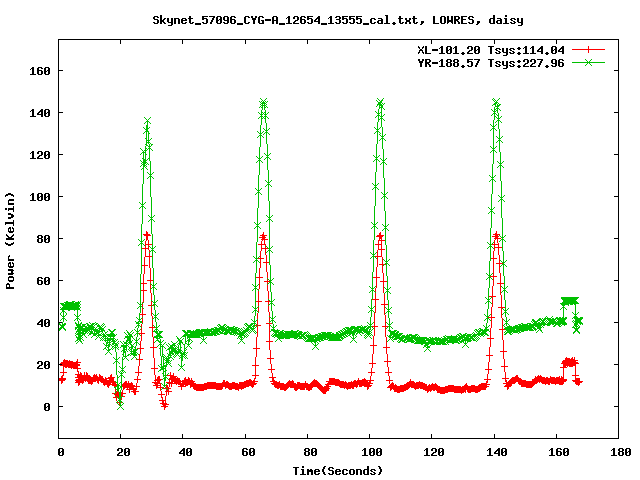This screenshot has width=640, height=480.
Task: Click the y-axis tick label 0
Action: click(47, 407)
